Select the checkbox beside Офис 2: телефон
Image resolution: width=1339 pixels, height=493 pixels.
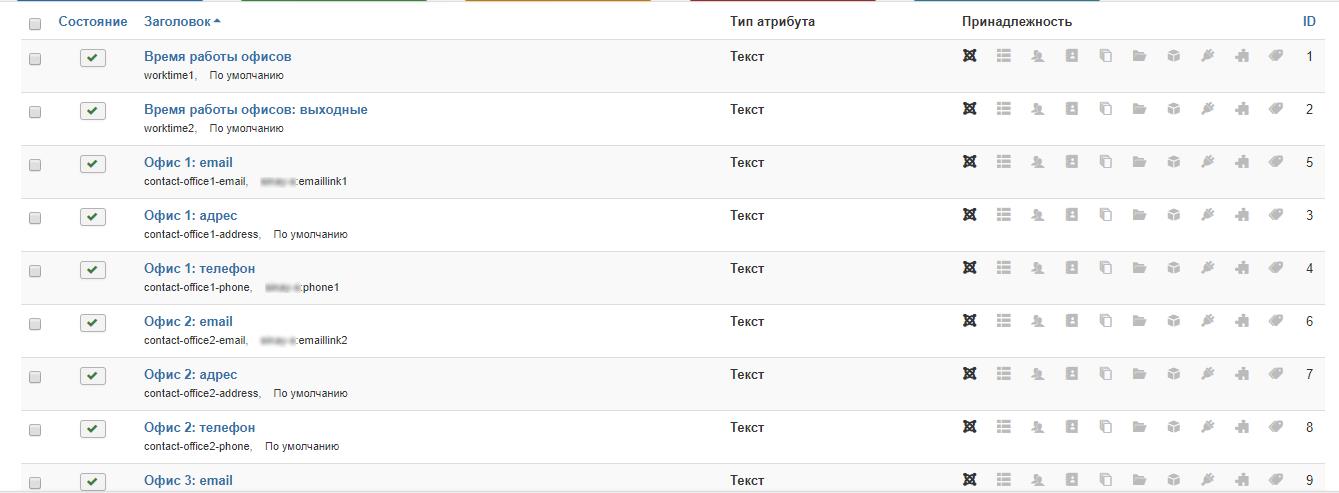[35, 430]
